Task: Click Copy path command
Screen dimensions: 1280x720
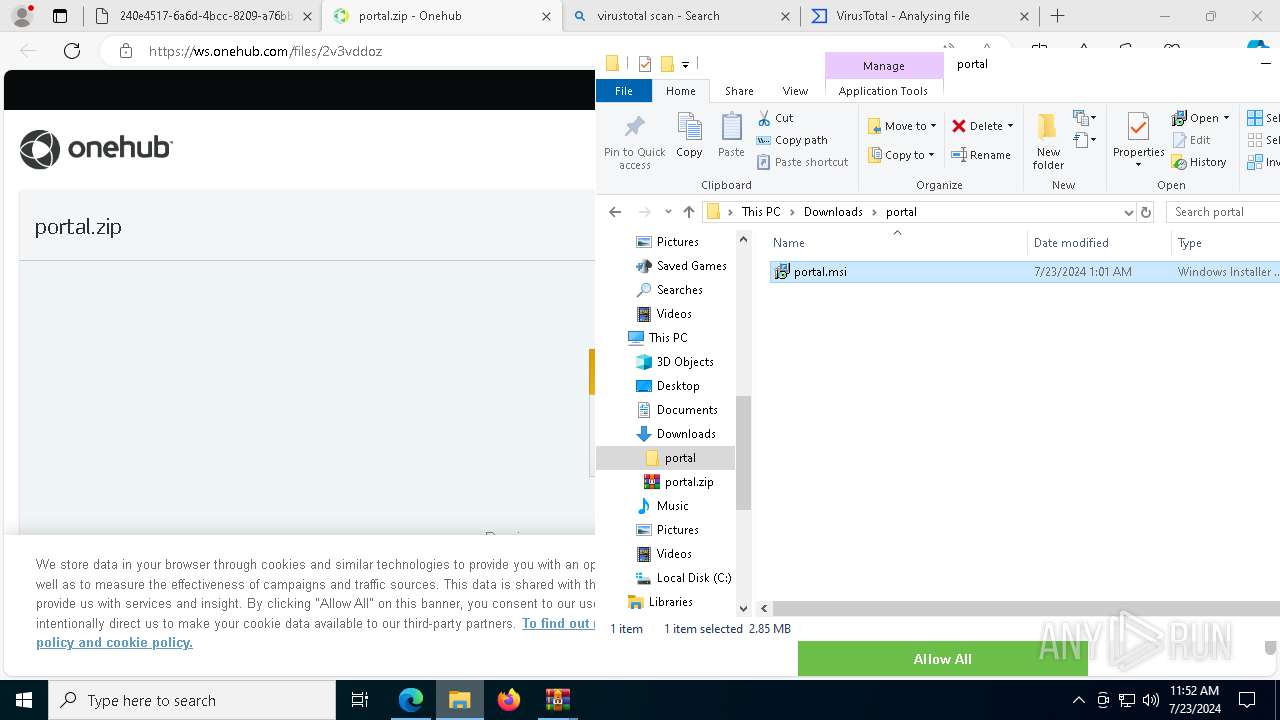Action: pyautogui.click(x=792, y=140)
